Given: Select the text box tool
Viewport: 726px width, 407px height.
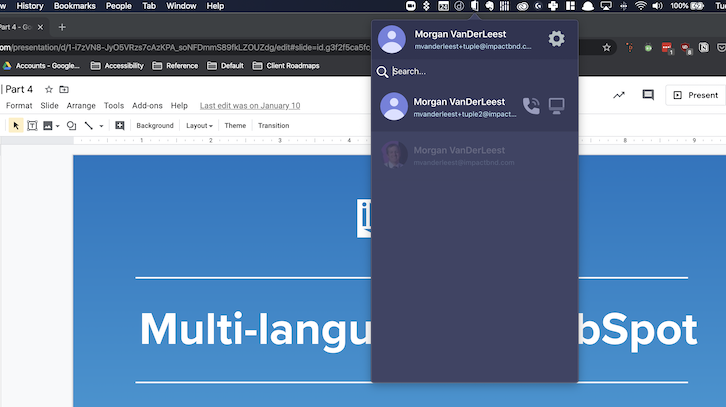Looking at the screenshot, I should click(x=32, y=126).
